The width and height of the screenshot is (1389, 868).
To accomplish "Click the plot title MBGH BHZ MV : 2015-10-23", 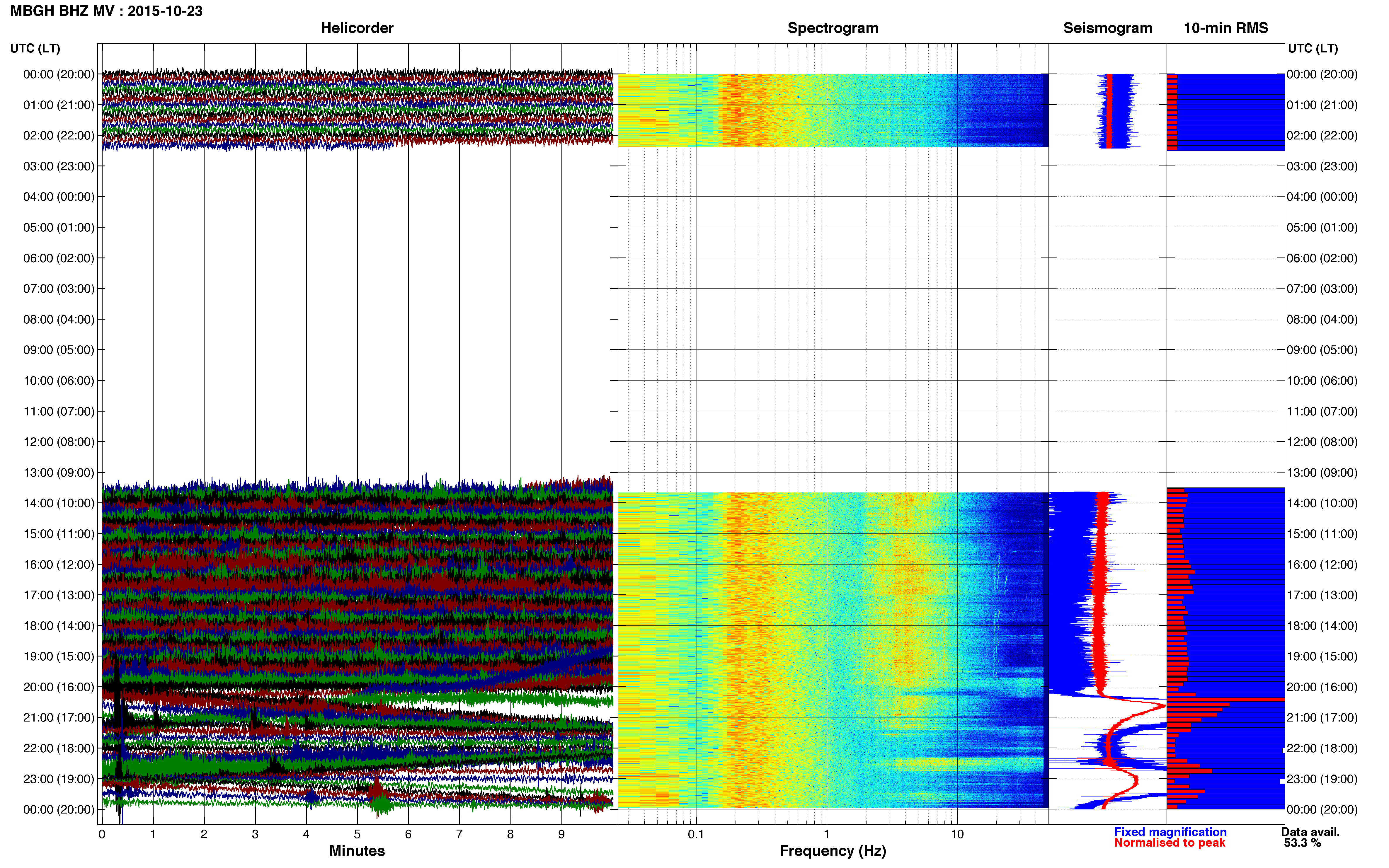I will [106, 11].
